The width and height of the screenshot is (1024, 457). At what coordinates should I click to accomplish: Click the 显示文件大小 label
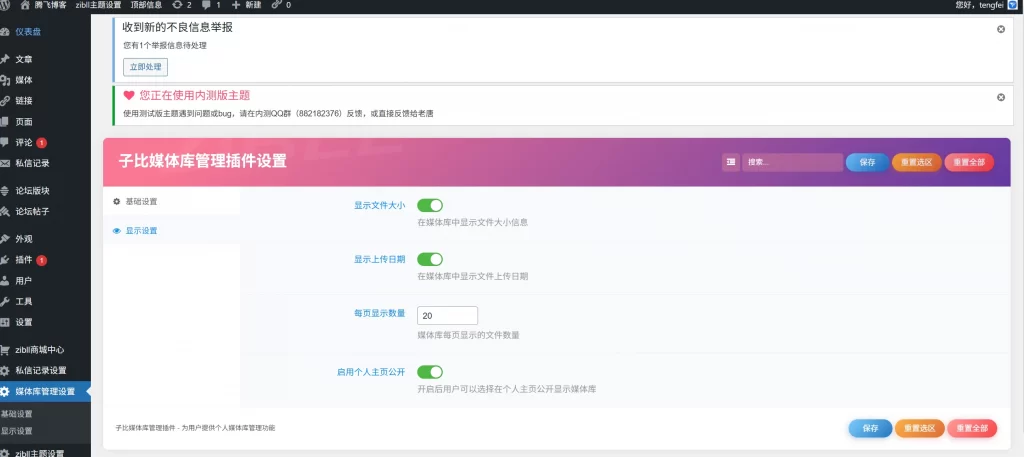(379, 205)
